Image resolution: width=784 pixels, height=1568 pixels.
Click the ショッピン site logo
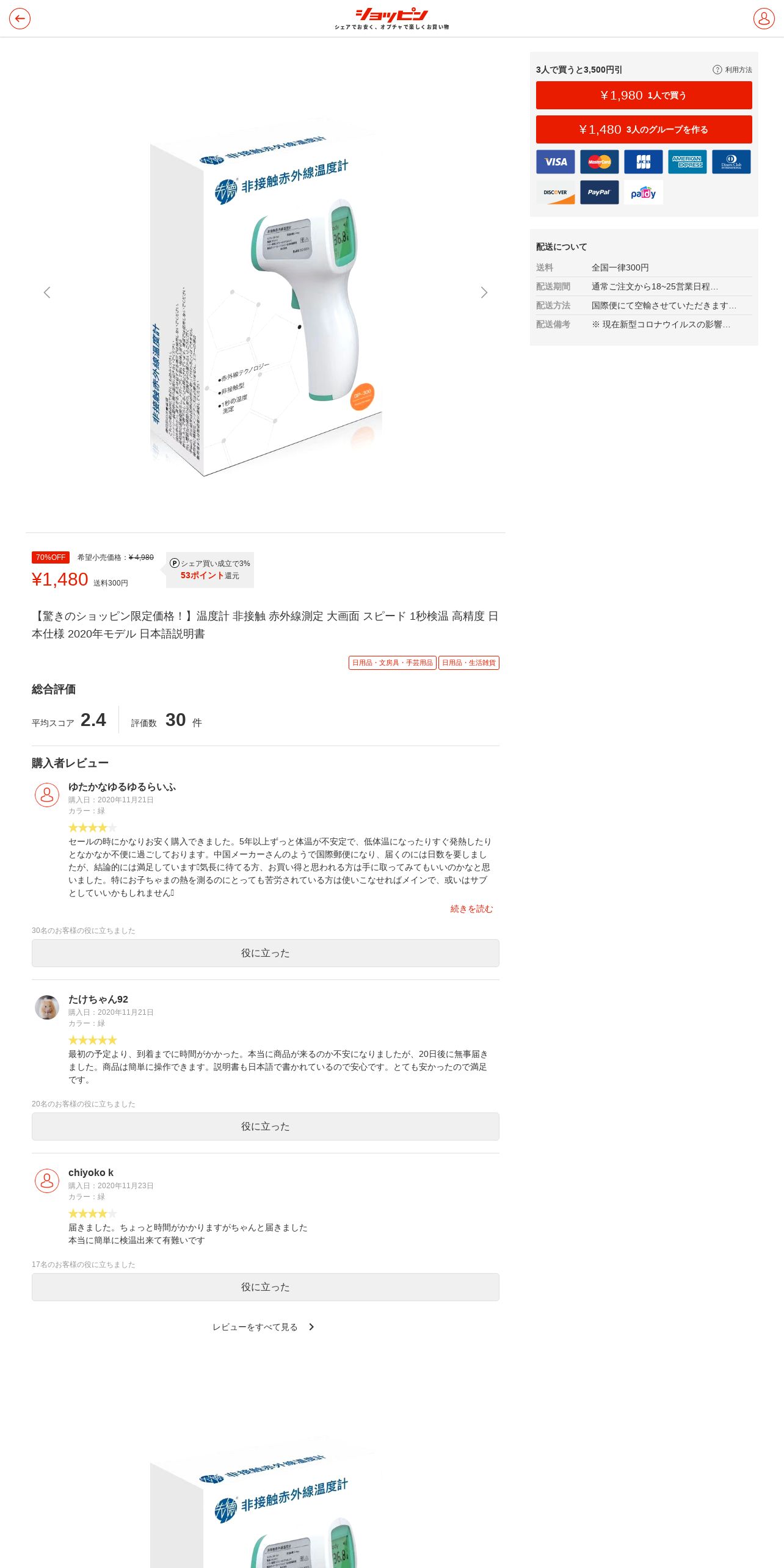391,18
